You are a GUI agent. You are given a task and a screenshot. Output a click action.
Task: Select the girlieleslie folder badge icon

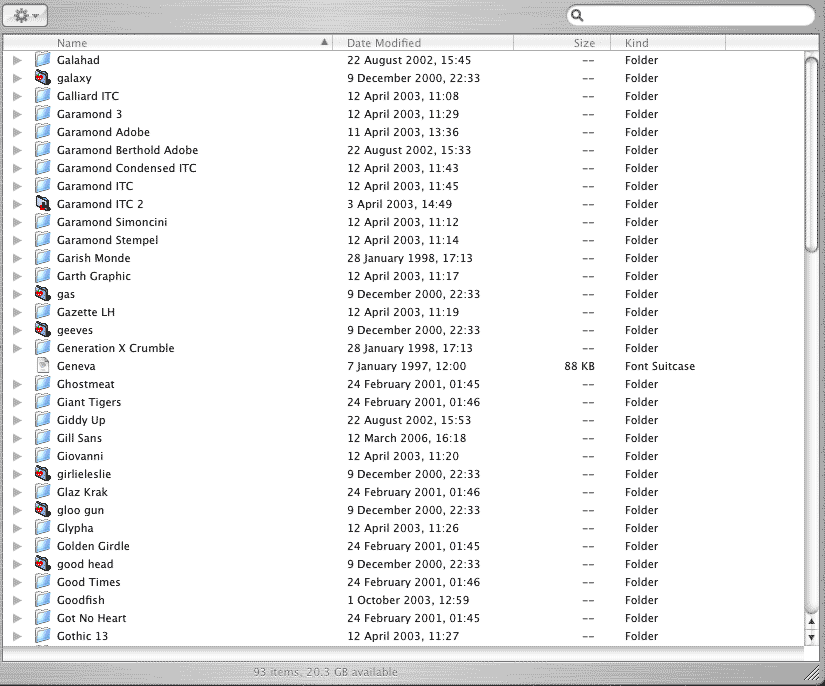pyautogui.click(x=43, y=473)
